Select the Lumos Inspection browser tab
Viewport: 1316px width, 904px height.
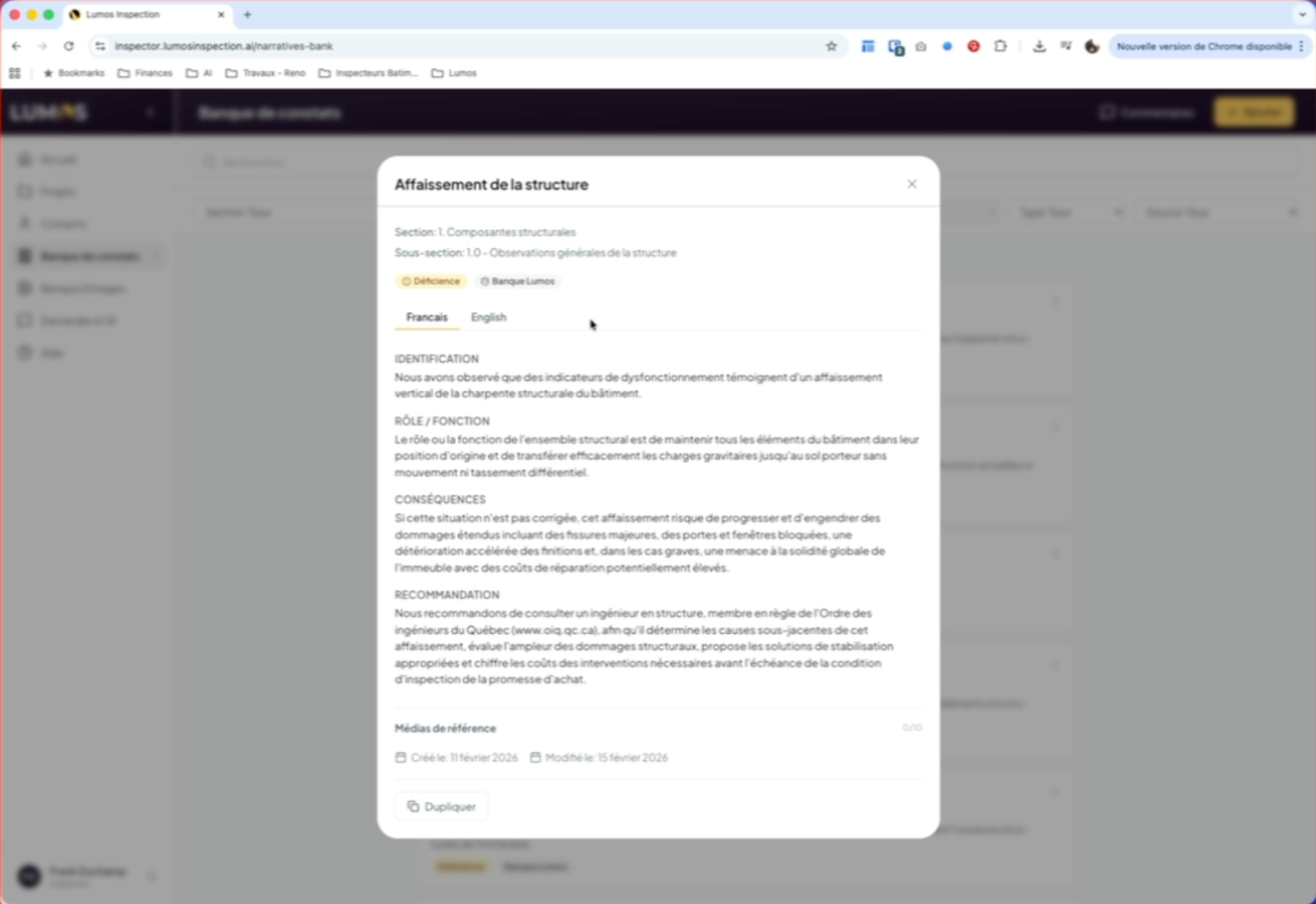pos(147,14)
